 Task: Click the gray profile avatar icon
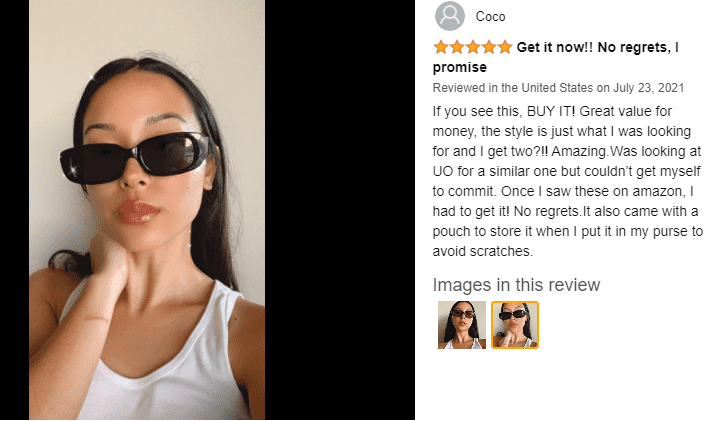[449, 16]
